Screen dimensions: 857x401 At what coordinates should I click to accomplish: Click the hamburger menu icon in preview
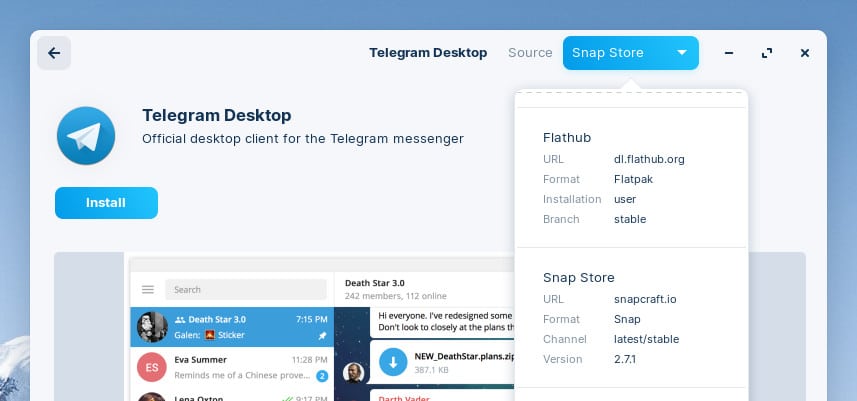[148, 290]
